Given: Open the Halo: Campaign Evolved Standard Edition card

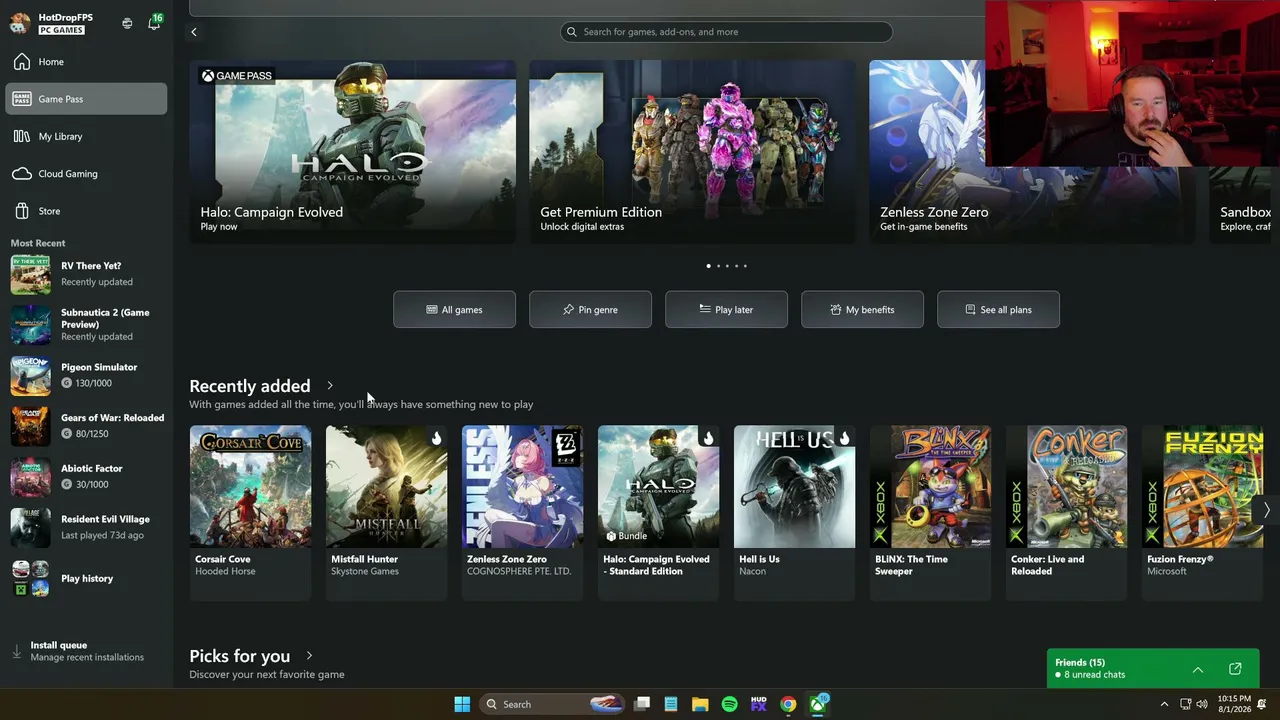Looking at the screenshot, I should (658, 512).
